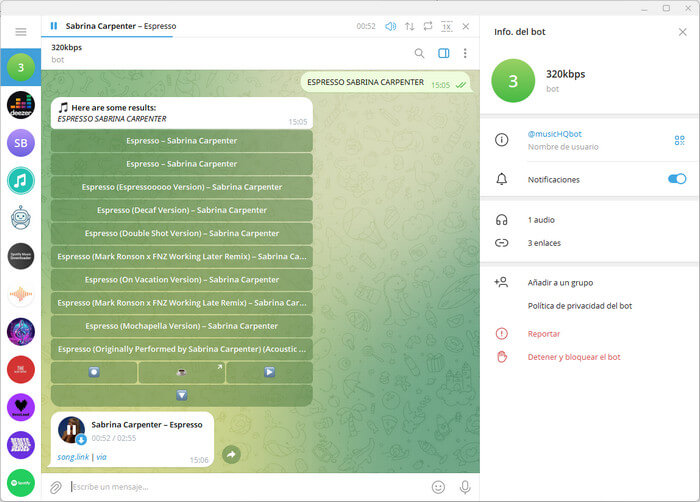
Task: Open the hamburger main menu
Action: [21, 32]
